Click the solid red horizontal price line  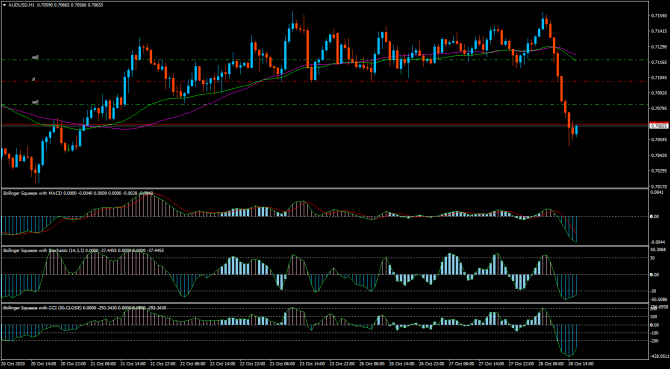point(325,125)
